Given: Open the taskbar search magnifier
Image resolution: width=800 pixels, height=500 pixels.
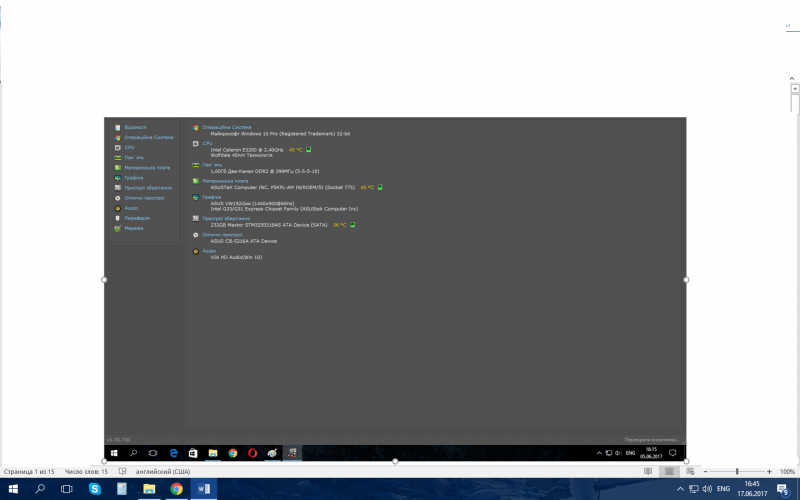Looking at the screenshot, I should click(x=40, y=489).
